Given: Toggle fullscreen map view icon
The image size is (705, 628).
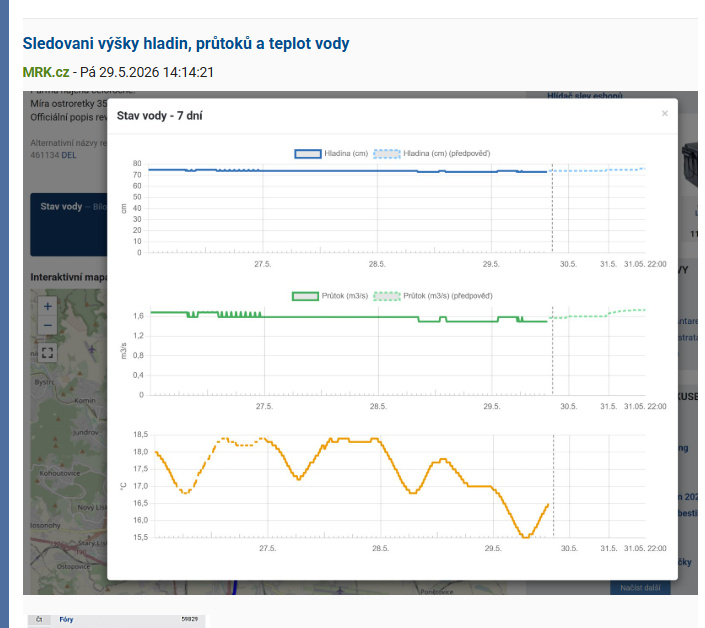Looking at the screenshot, I should (x=47, y=353).
